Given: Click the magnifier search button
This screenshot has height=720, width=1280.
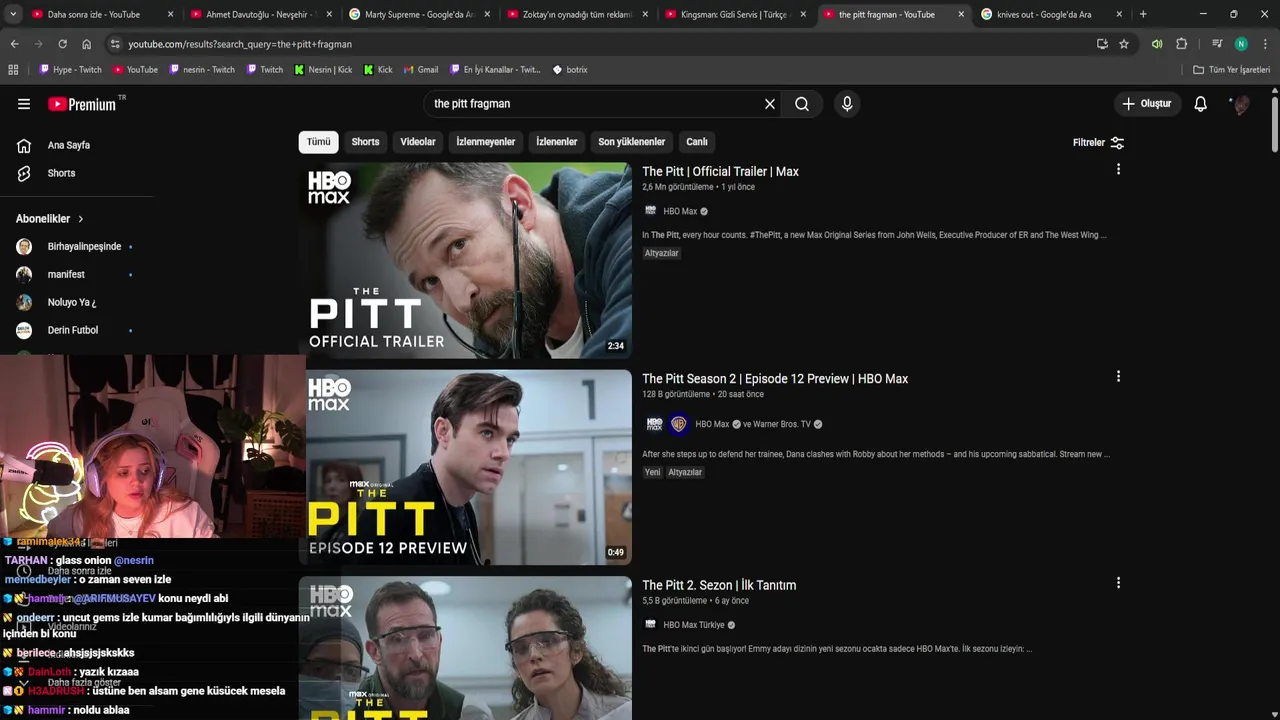Looking at the screenshot, I should click(x=802, y=104).
